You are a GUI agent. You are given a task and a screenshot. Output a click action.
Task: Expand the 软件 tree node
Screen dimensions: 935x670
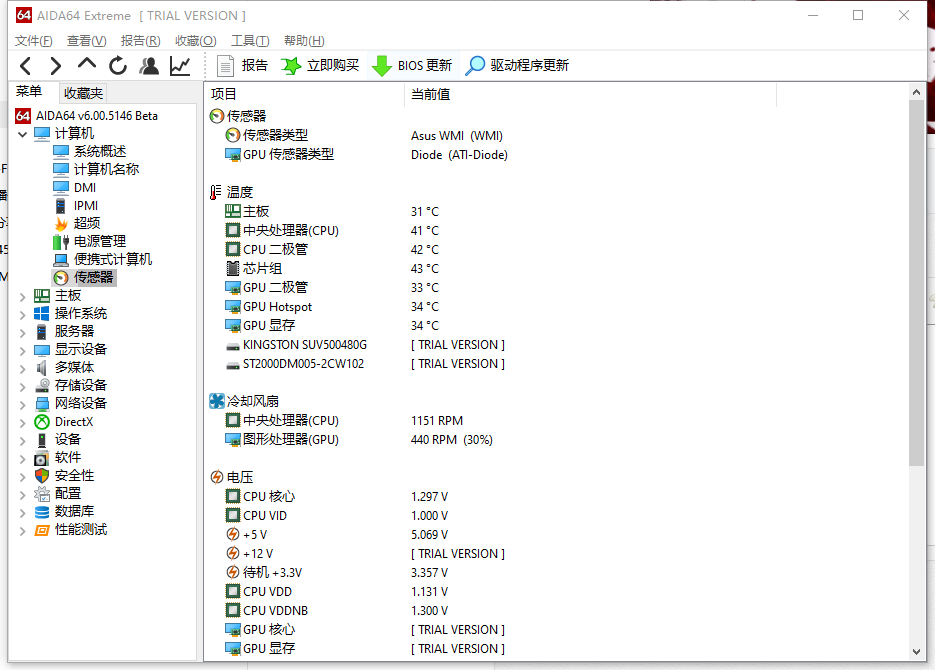tap(23, 458)
